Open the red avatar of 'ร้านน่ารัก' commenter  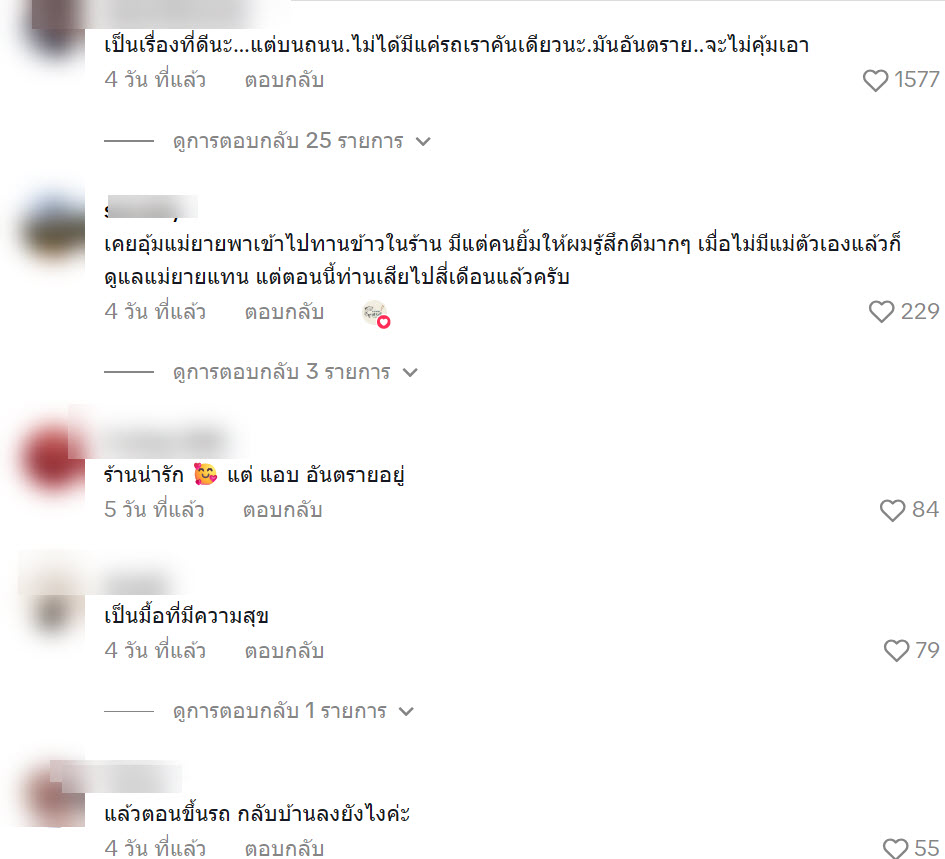pyautogui.click(x=53, y=459)
